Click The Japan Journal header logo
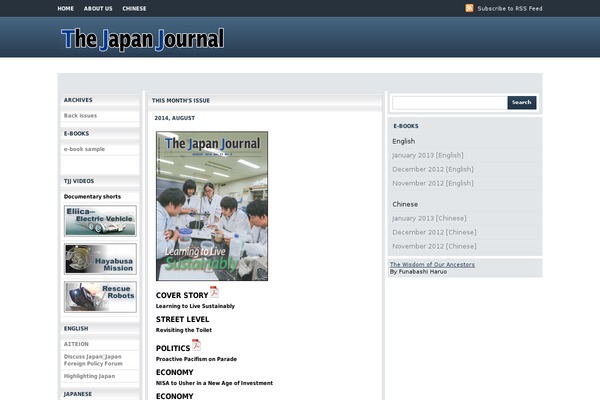The width and height of the screenshot is (600, 400). coord(143,39)
